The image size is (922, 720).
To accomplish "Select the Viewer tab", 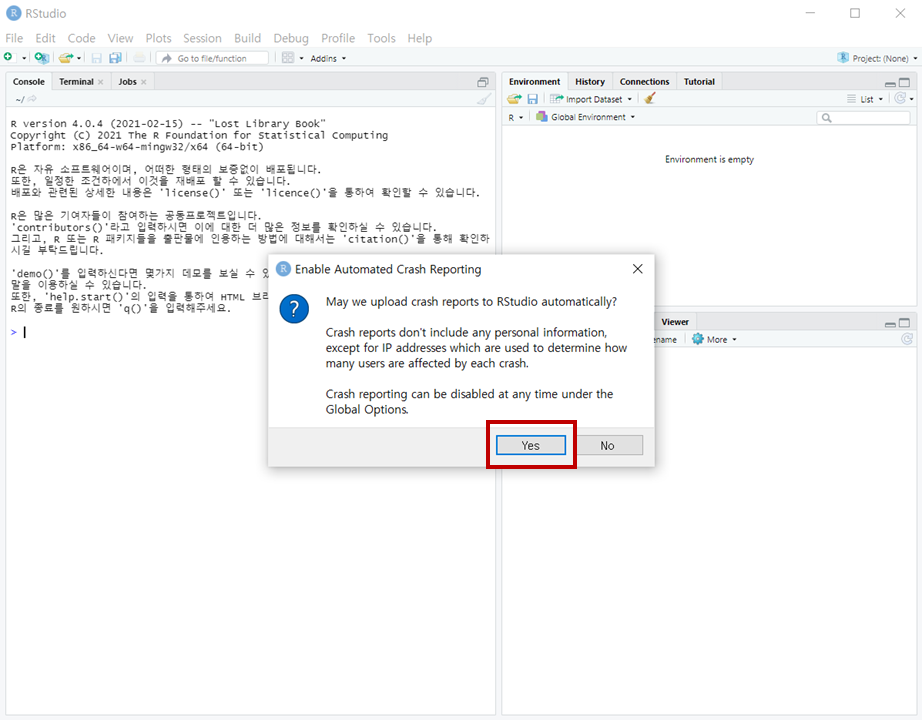I will coord(674,322).
